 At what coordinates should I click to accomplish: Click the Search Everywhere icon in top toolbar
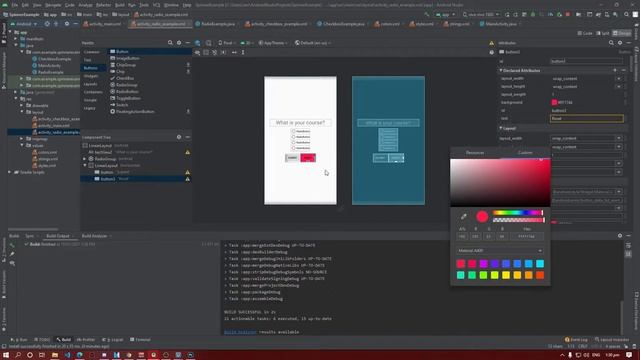pos(626,15)
